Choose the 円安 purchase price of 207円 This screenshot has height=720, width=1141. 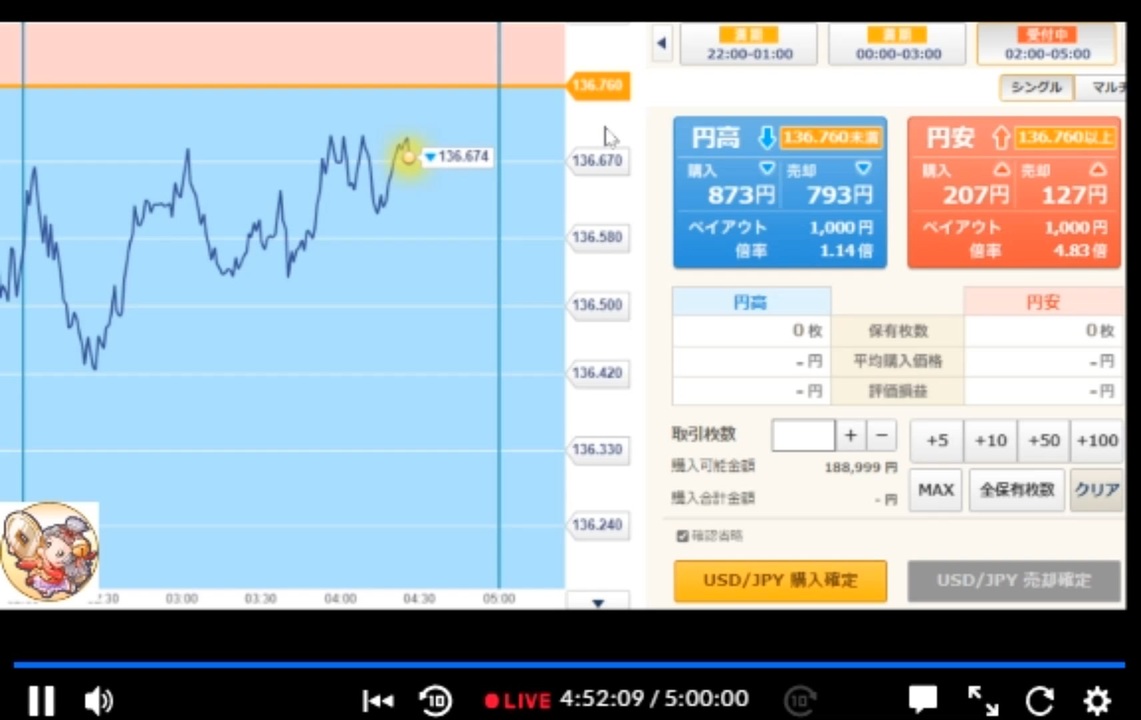pyautogui.click(x=965, y=184)
